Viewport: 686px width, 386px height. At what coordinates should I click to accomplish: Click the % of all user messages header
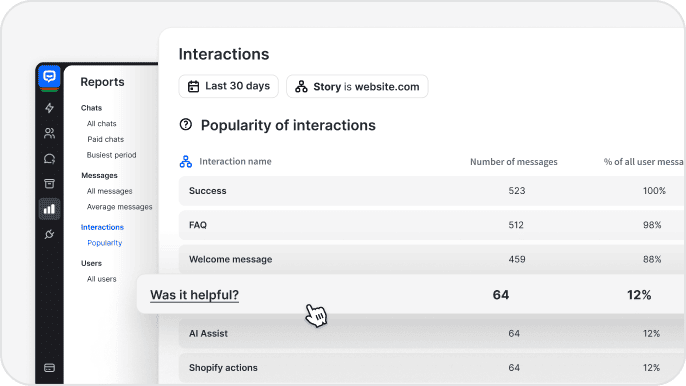coord(644,162)
